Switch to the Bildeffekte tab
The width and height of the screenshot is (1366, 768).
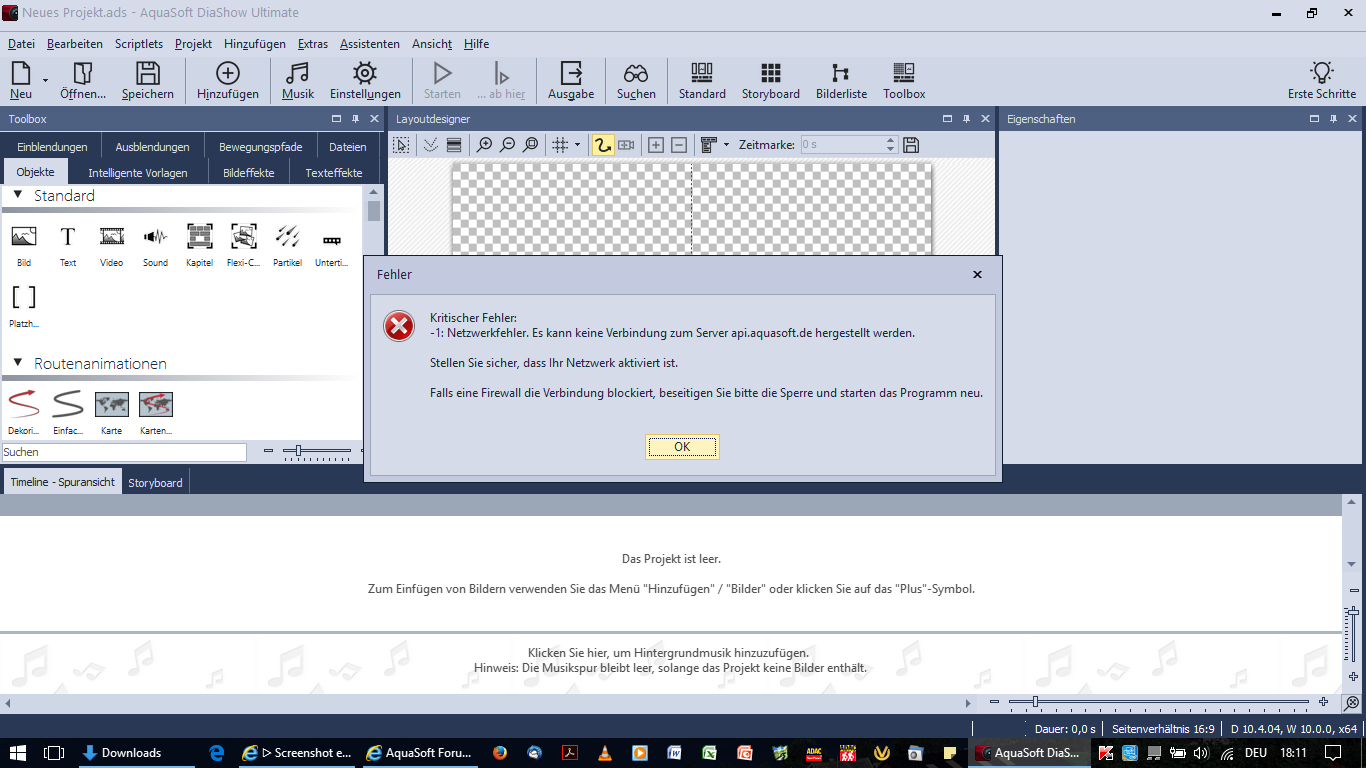tap(248, 172)
